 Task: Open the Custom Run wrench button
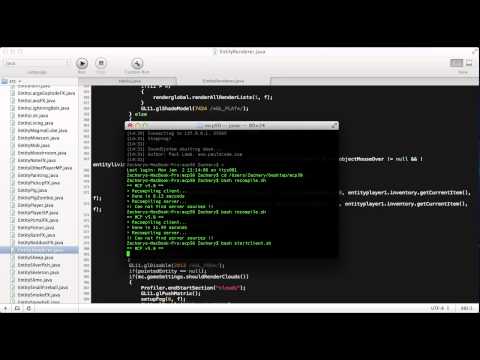tap(137, 63)
